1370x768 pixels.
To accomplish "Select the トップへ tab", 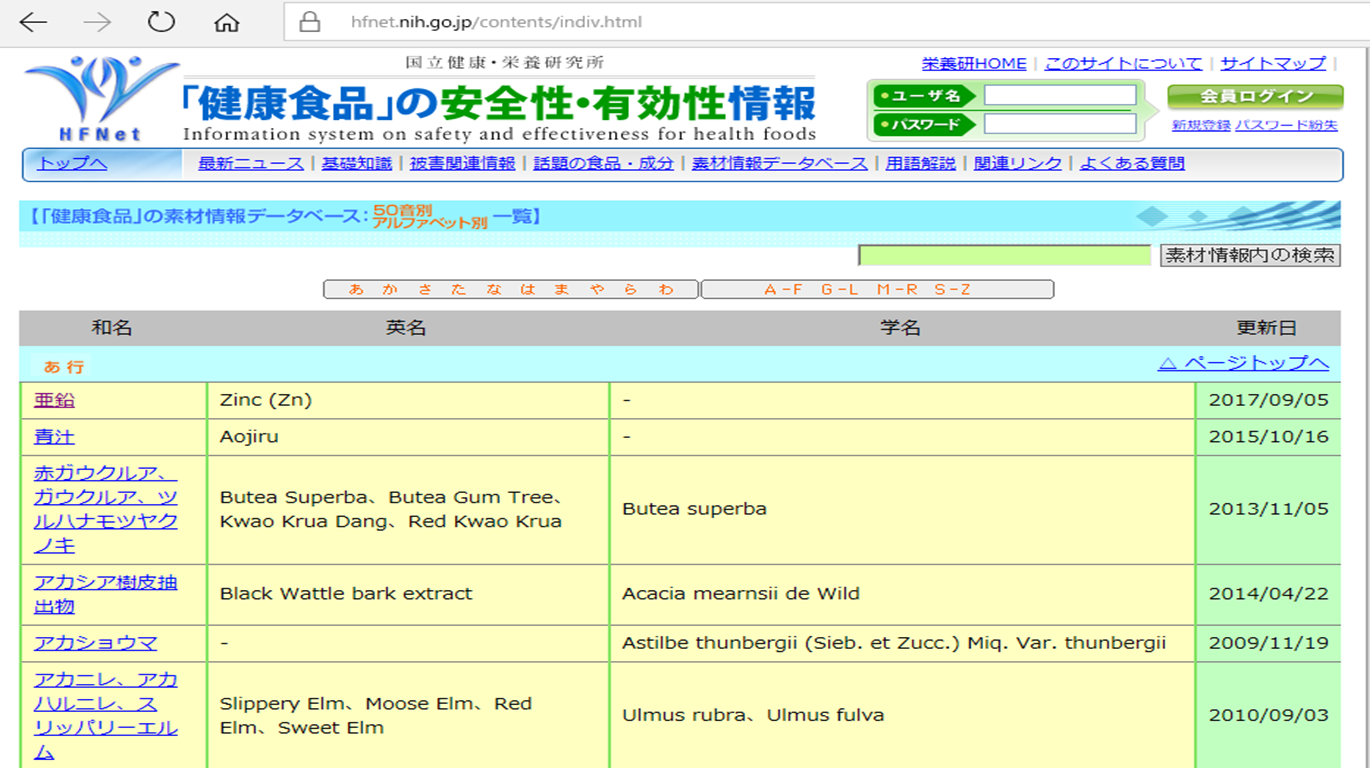I will point(72,163).
